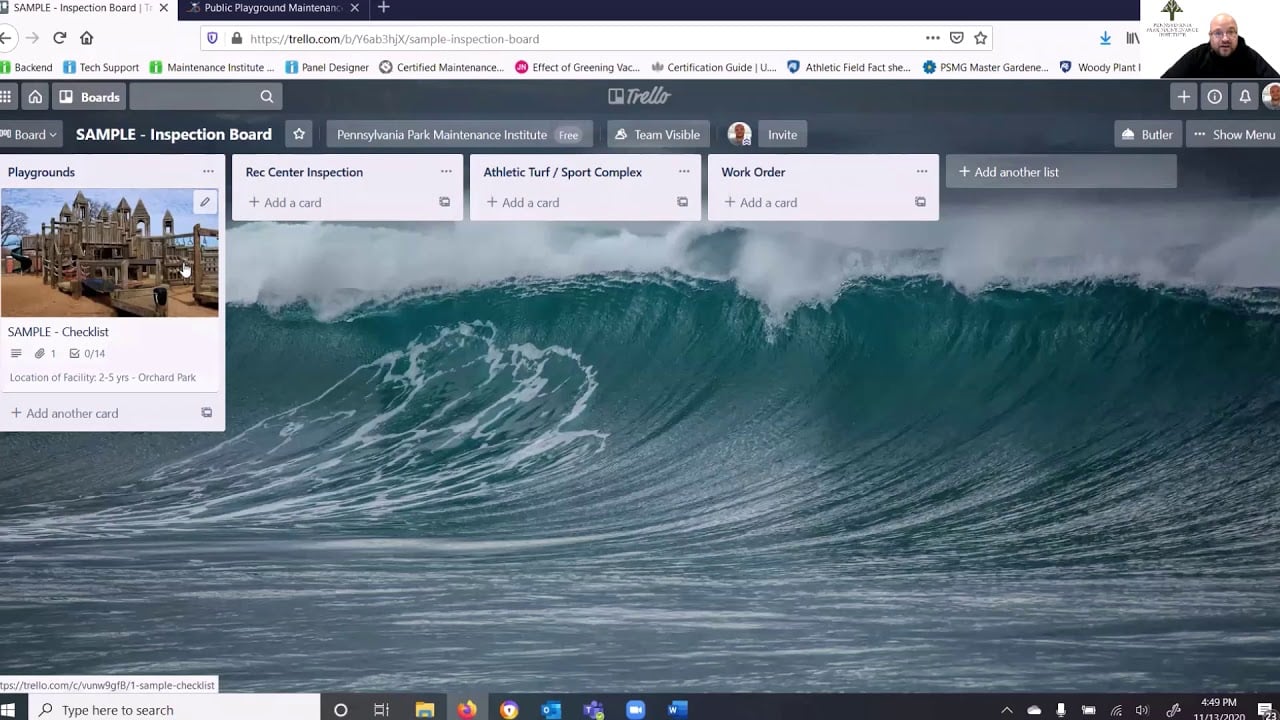Viewport: 1280px width, 720px height.
Task: Go to Trello home via the house icon
Action: point(34,96)
